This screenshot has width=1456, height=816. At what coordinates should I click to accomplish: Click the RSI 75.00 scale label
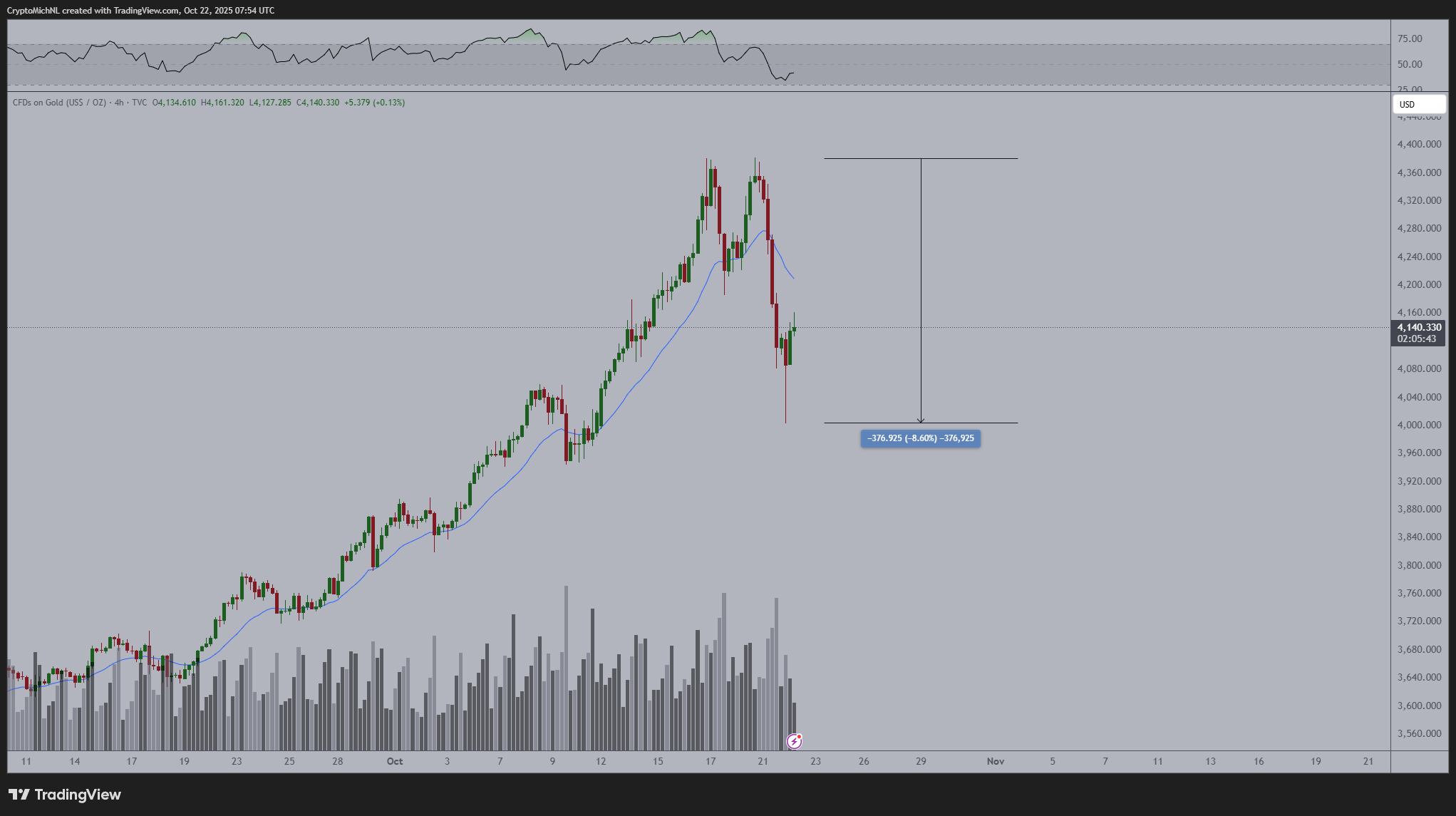coord(1410,38)
